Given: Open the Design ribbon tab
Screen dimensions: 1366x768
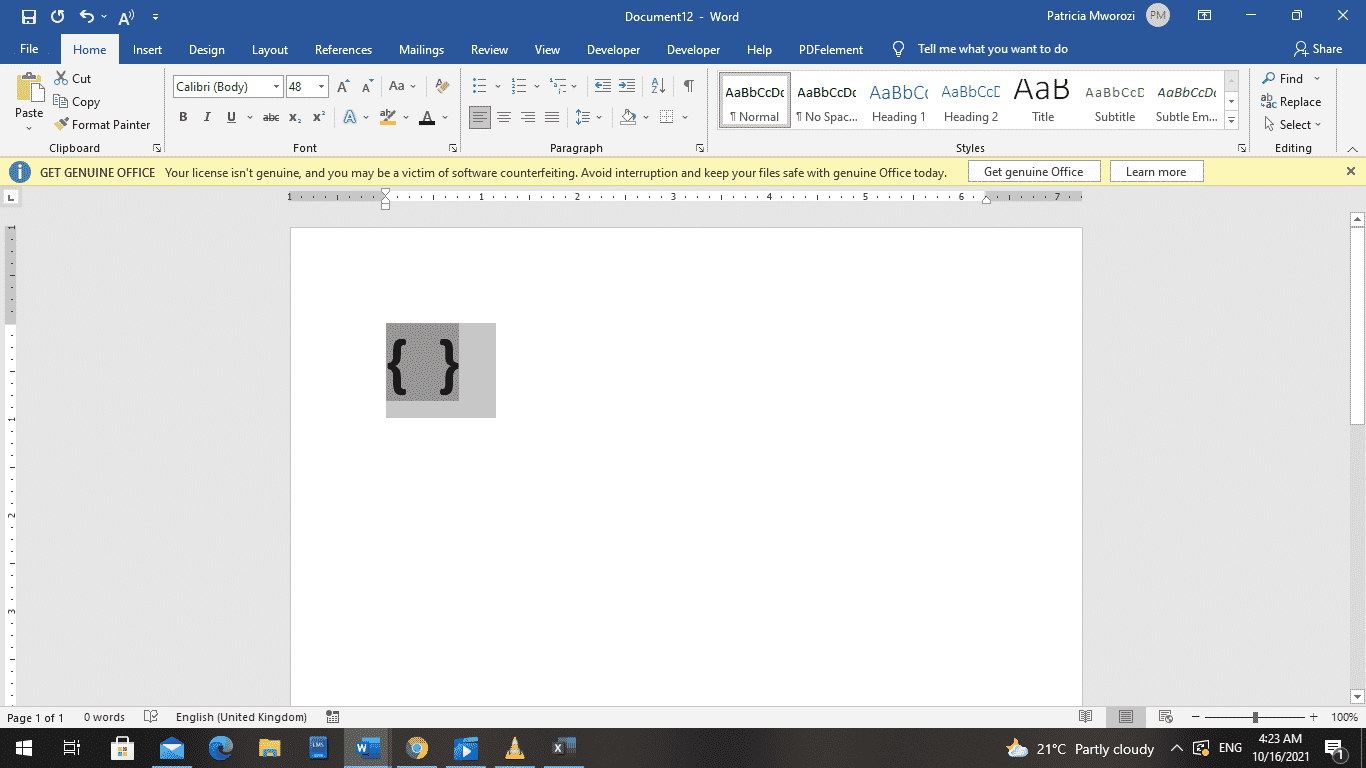Looking at the screenshot, I should pyautogui.click(x=207, y=49).
